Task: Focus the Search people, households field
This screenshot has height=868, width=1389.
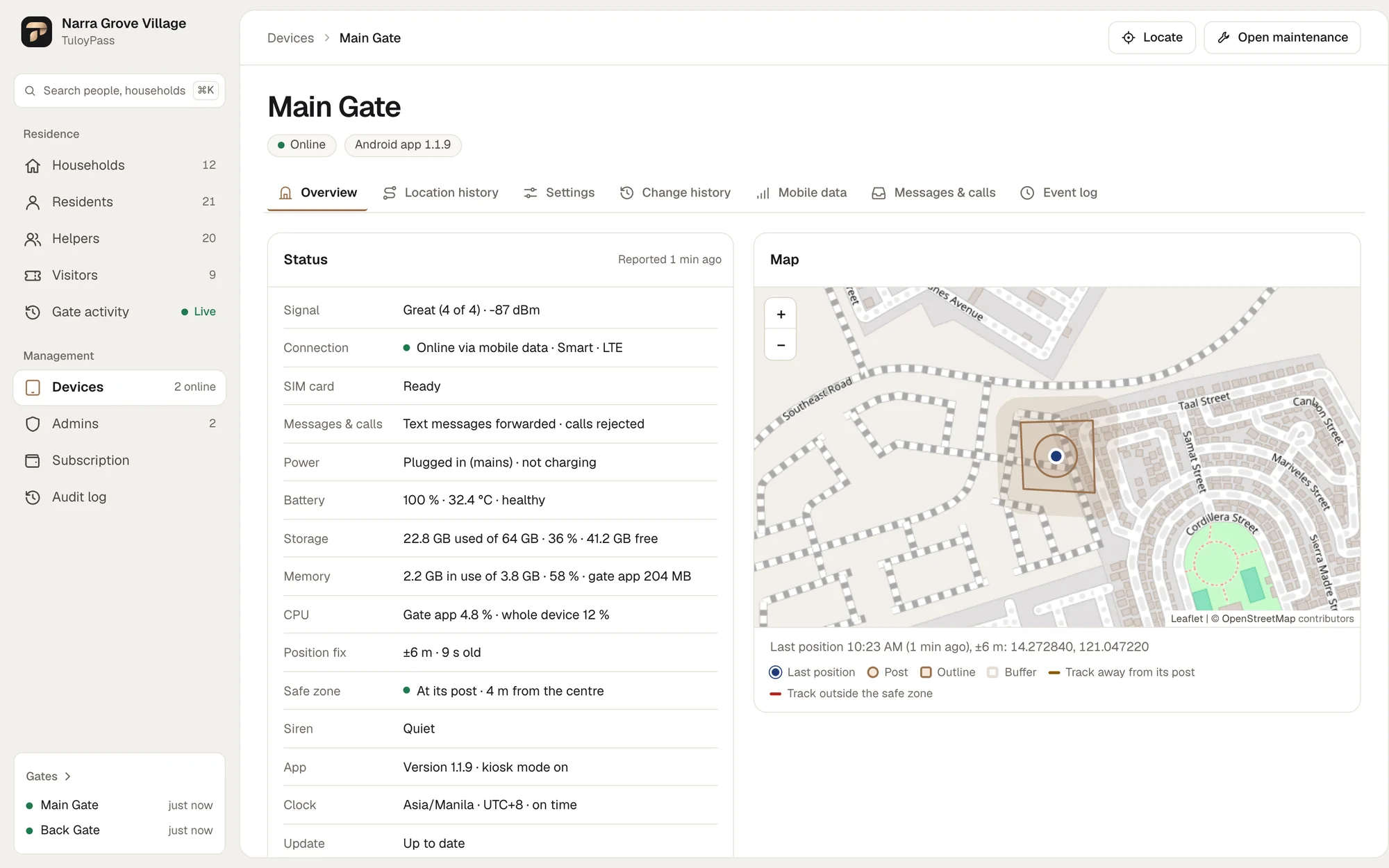Action: (119, 91)
